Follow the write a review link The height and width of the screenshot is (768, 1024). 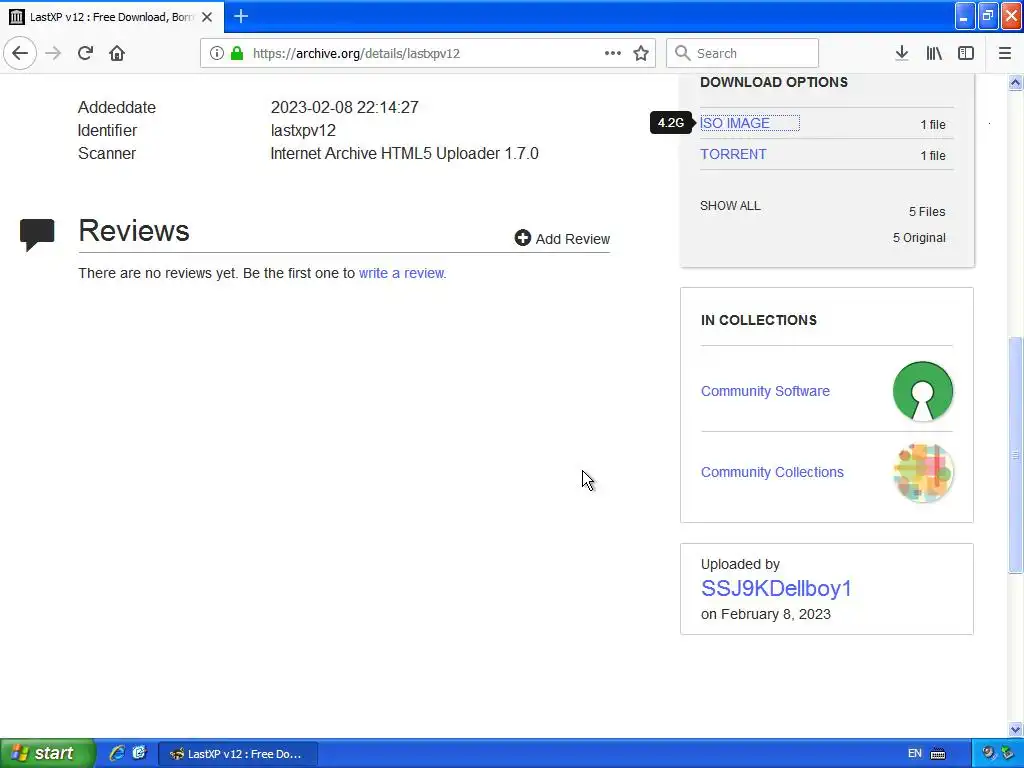(402, 273)
